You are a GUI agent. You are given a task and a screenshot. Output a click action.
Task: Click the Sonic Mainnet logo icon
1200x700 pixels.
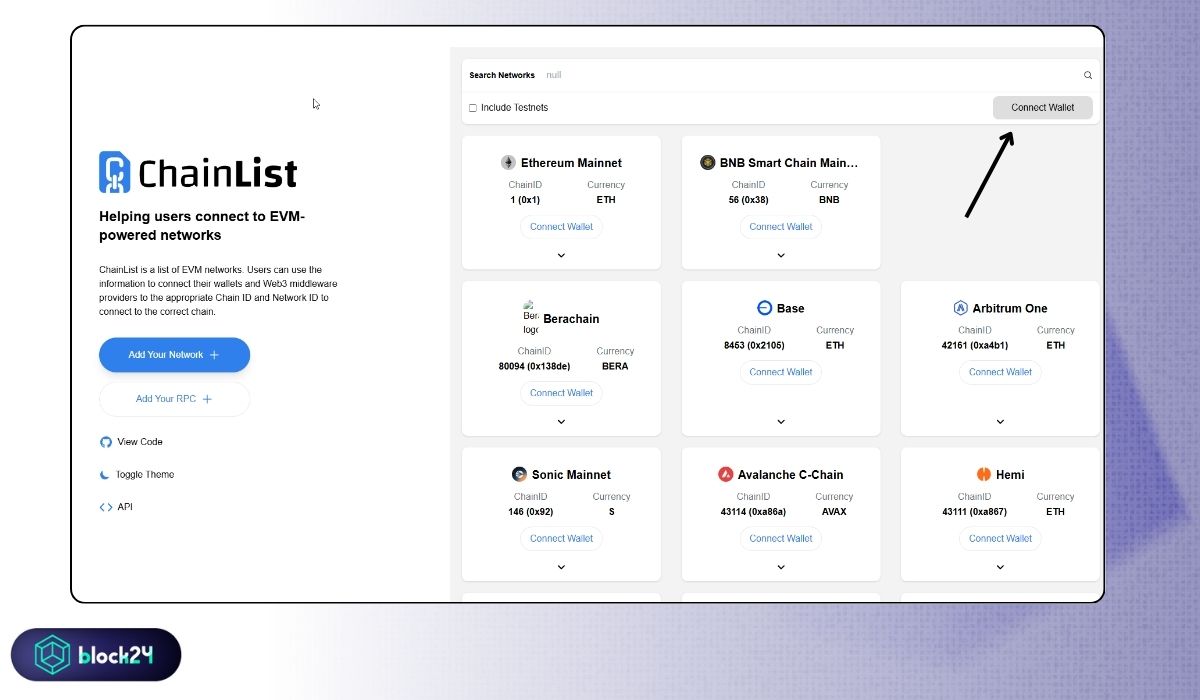point(519,475)
